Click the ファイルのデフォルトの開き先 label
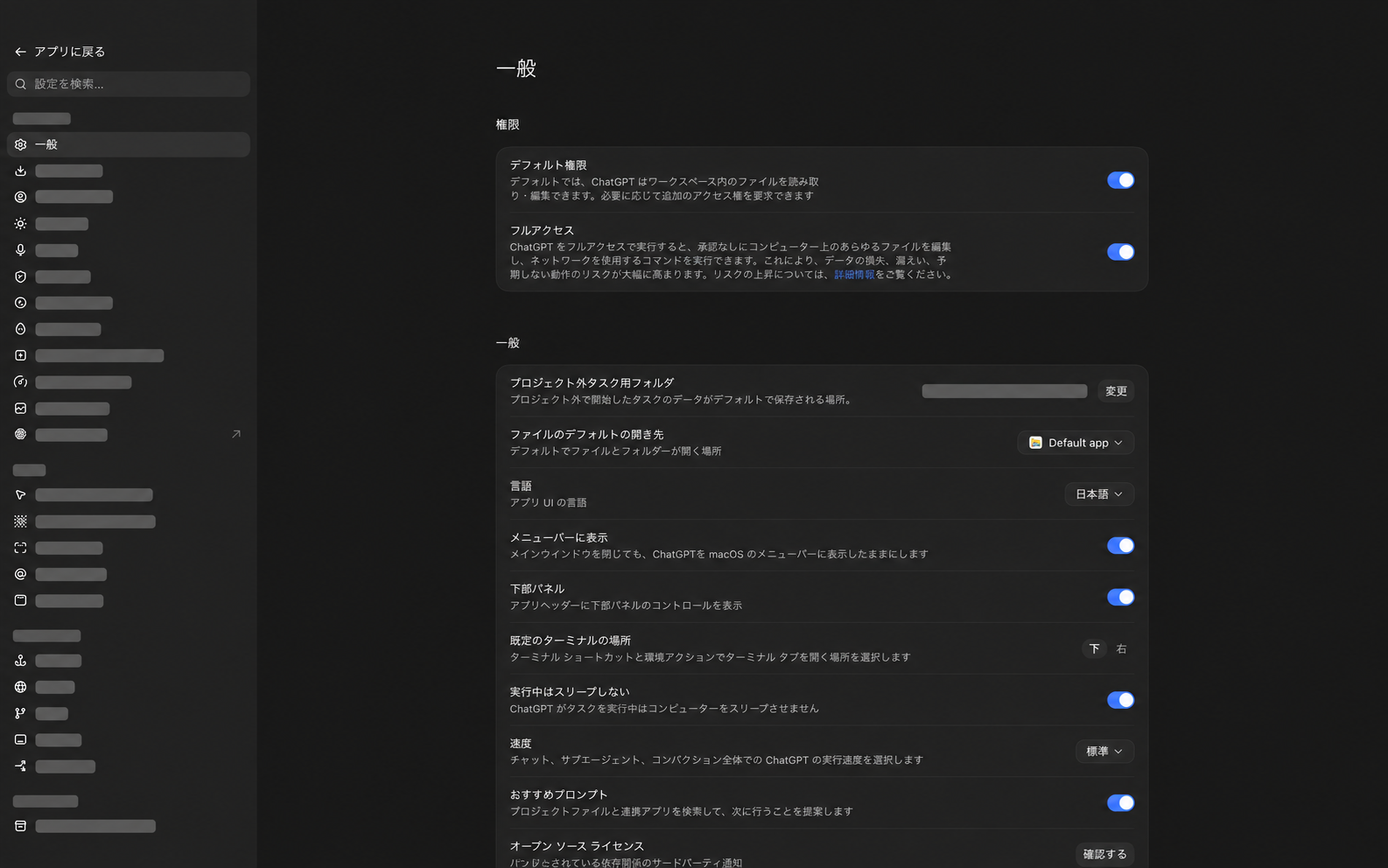The height and width of the screenshot is (868, 1388). [587, 435]
